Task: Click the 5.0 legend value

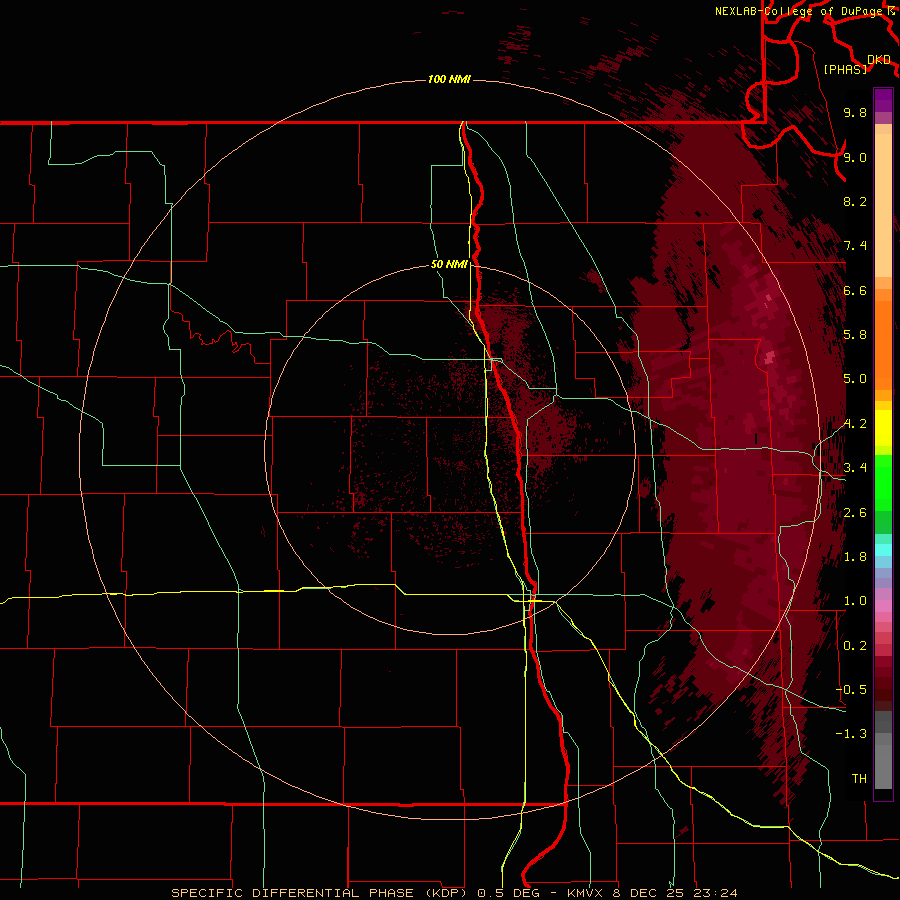Action: tap(855, 379)
